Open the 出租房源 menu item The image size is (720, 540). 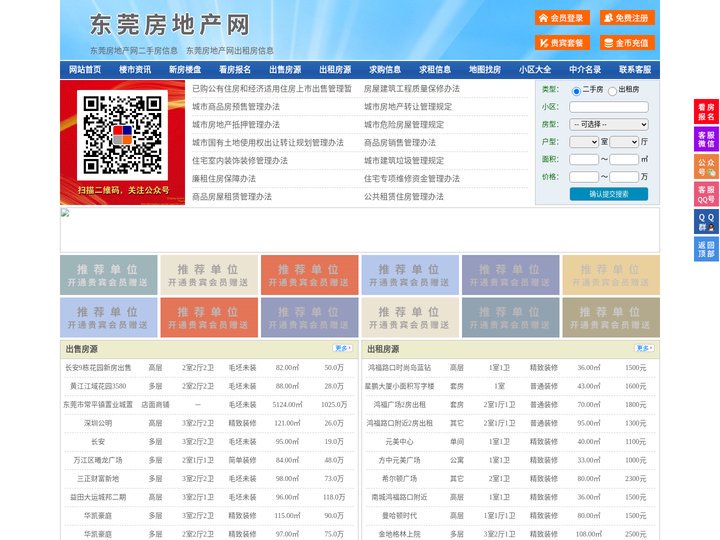(x=335, y=70)
